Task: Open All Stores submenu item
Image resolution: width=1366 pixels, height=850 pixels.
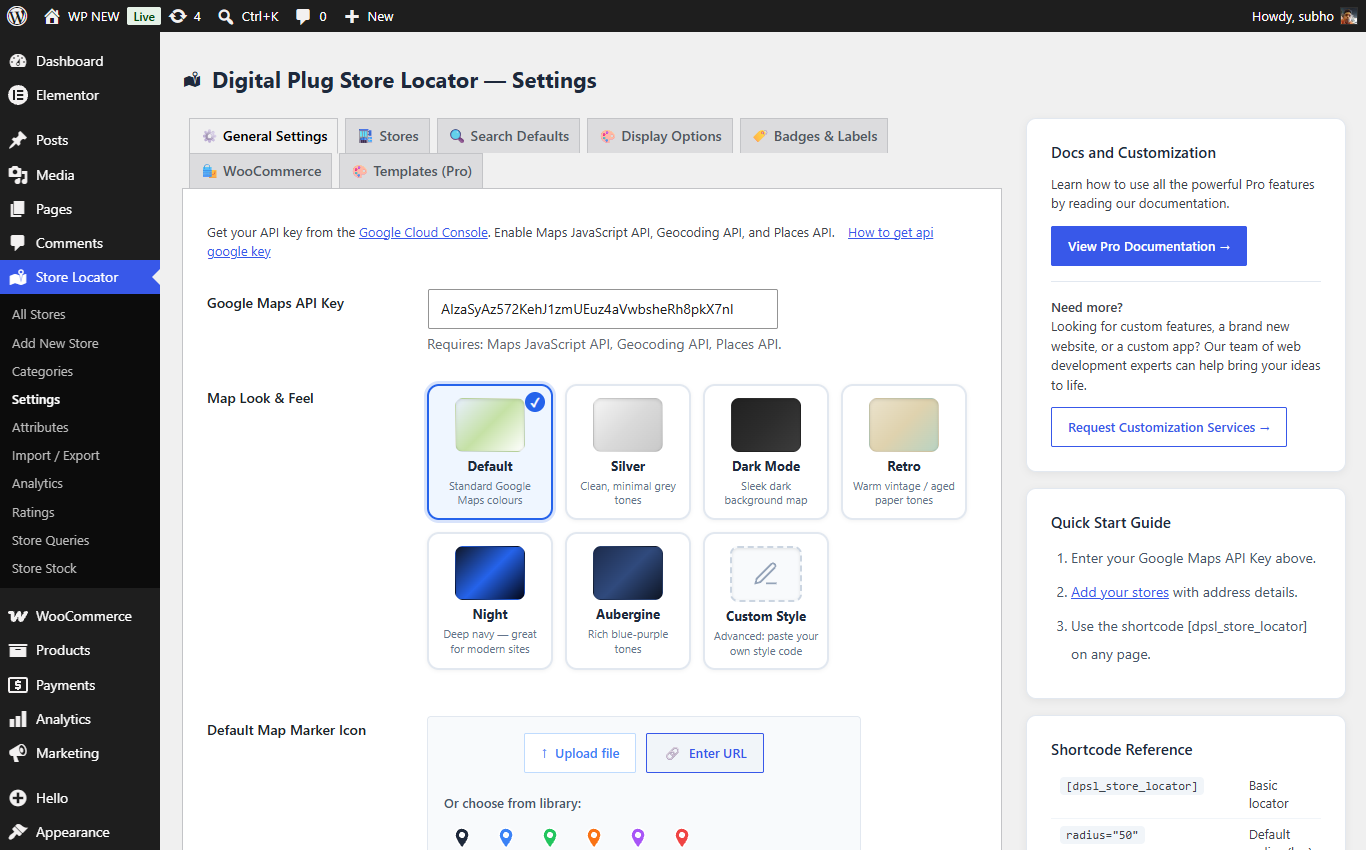Action: coord(39,314)
